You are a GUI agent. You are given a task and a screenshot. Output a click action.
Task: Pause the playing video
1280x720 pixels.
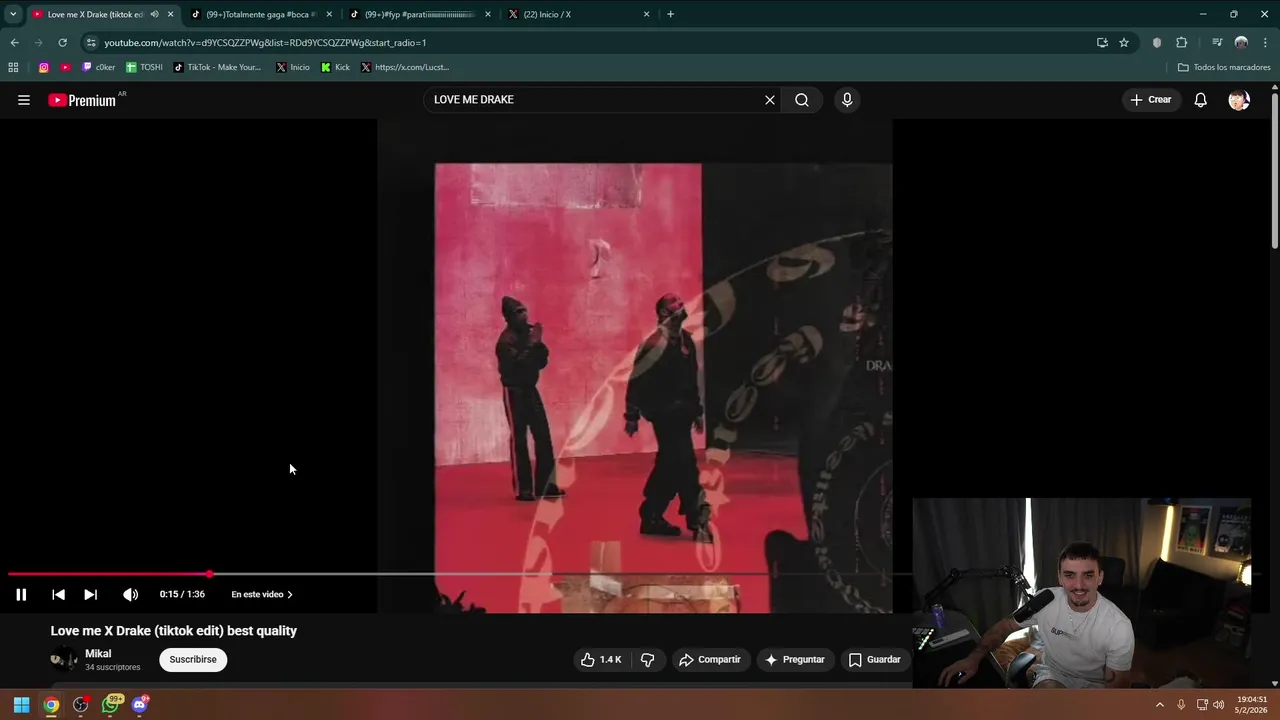[x=21, y=594]
